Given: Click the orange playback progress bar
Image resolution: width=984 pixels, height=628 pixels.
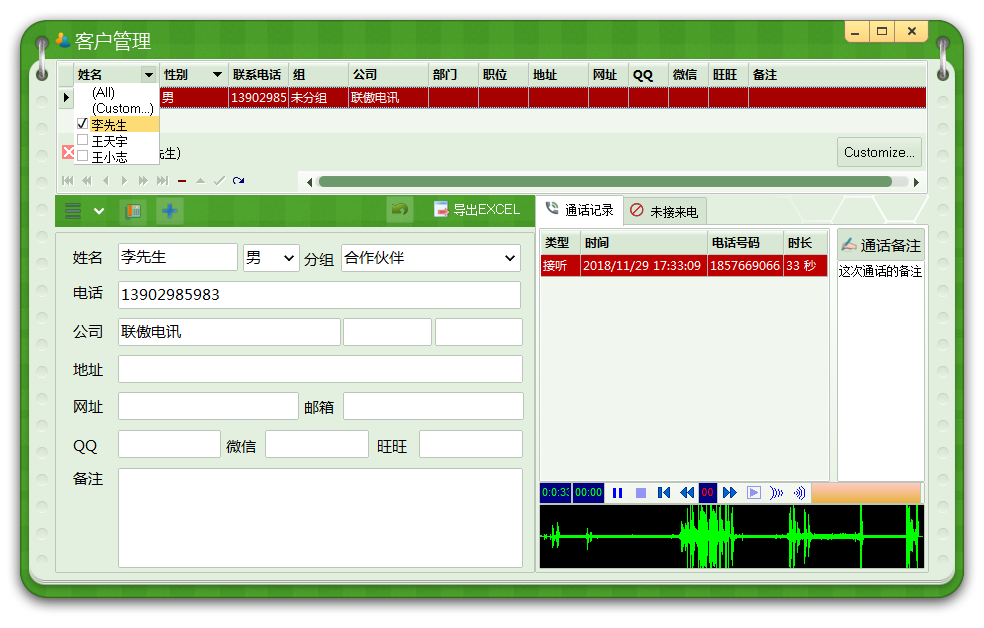Looking at the screenshot, I should [x=865, y=493].
